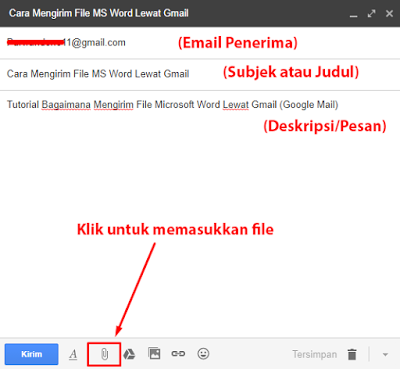Screen dimensions: 400x369
Task: Click the recipient email address field
Action: [200, 43]
